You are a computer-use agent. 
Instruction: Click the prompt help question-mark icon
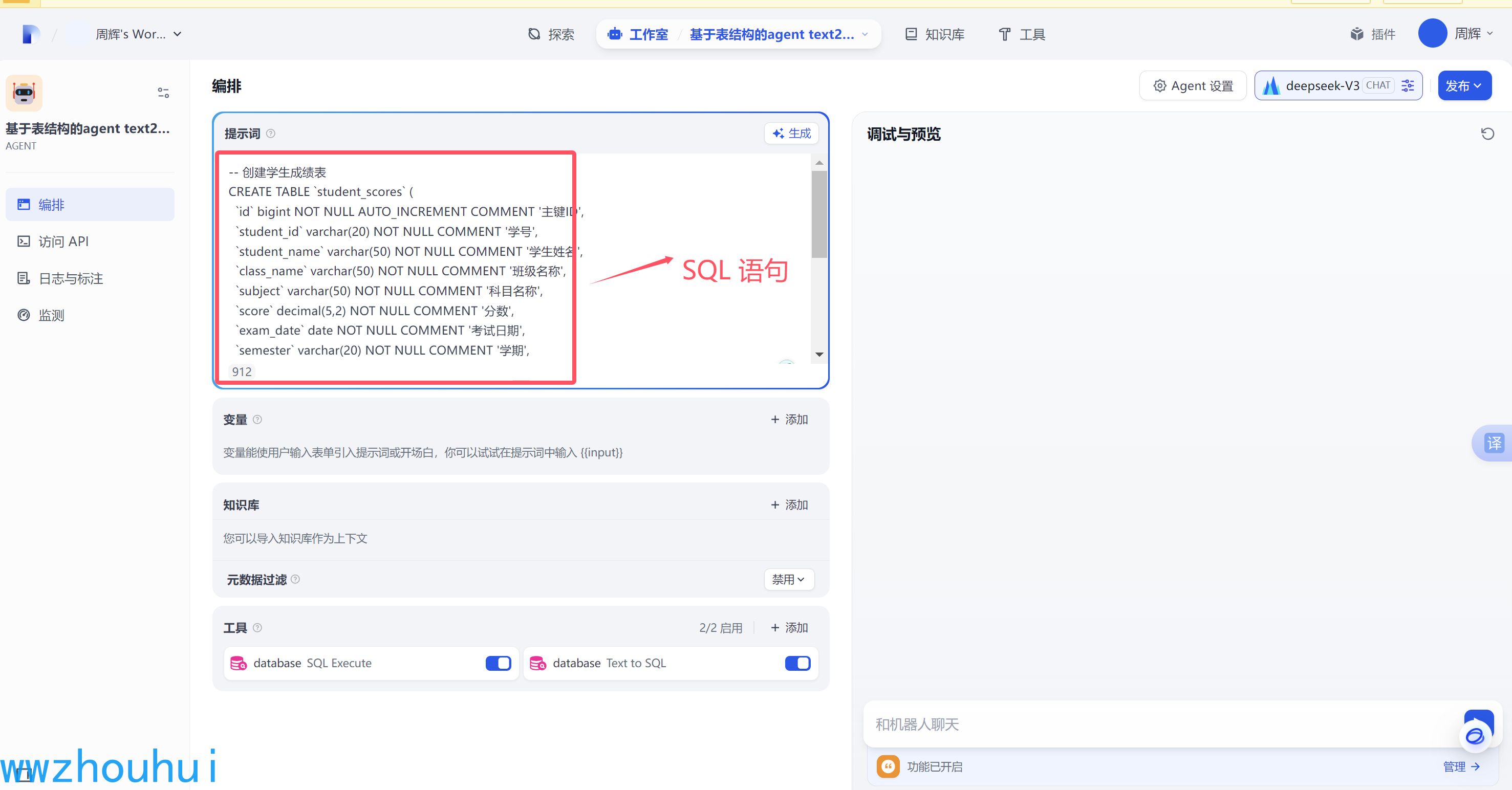271,134
